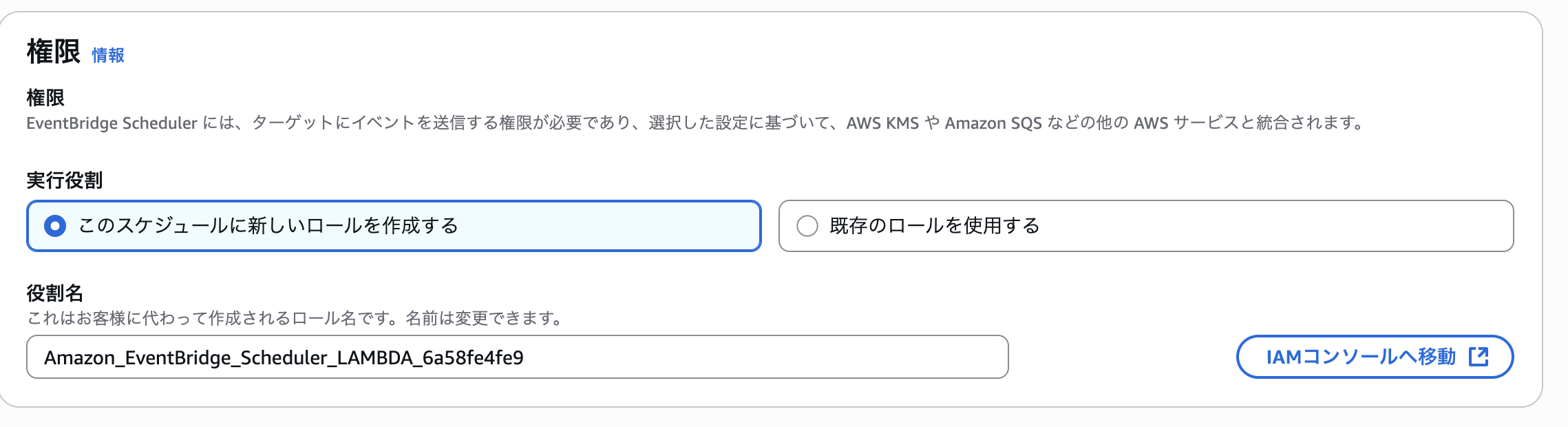Screen dimensions: 1568x427
Task: Click the 役割名 field label
Action: (54, 293)
